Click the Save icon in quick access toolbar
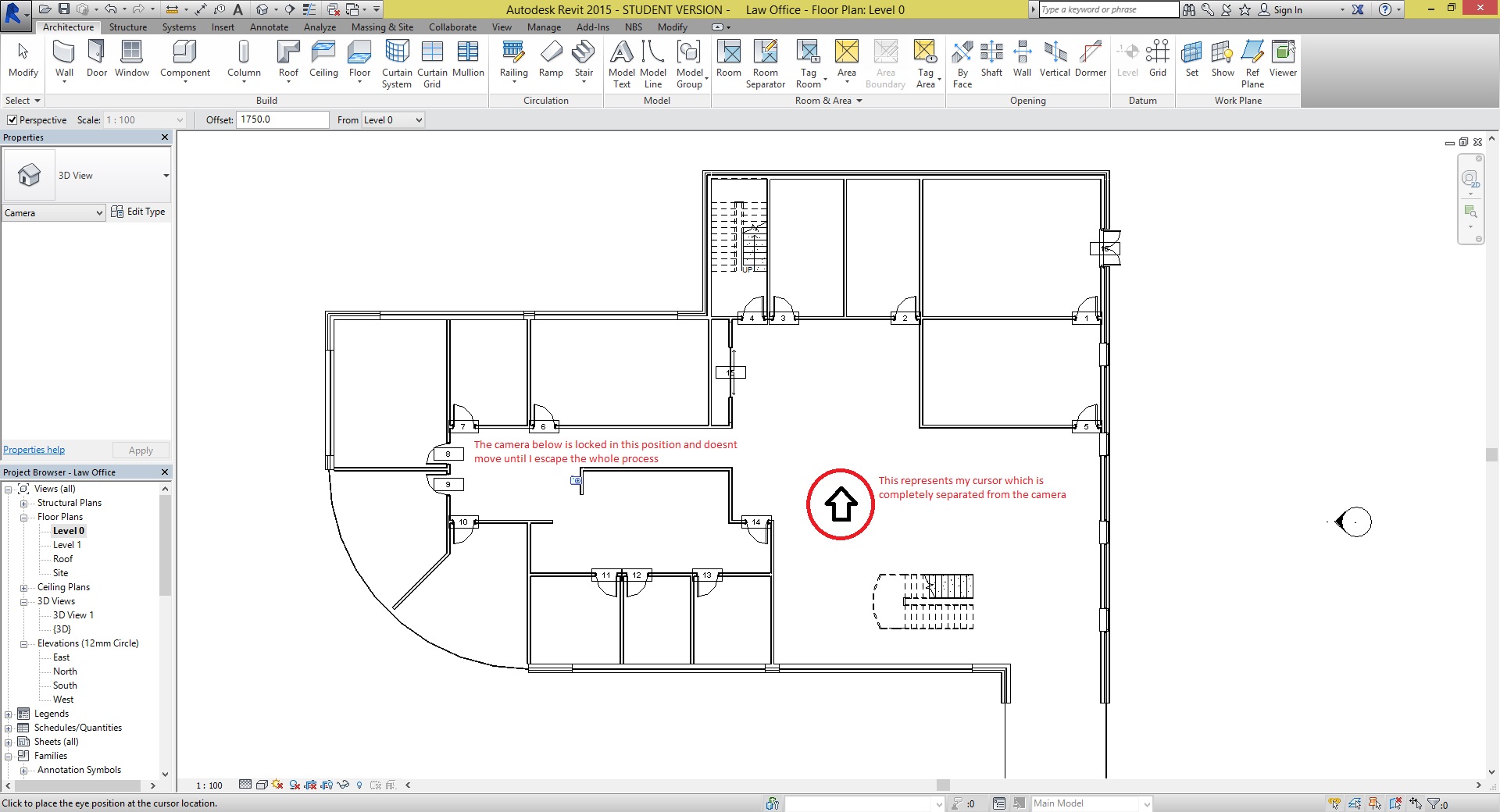This screenshot has width=1500, height=812. click(64, 9)
